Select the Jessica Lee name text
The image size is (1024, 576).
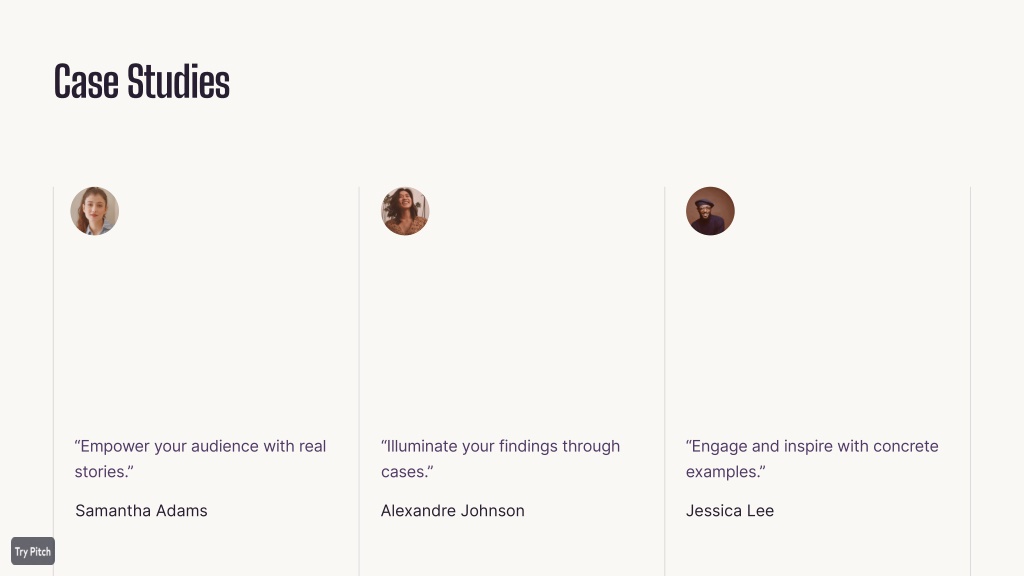point(729,511)
